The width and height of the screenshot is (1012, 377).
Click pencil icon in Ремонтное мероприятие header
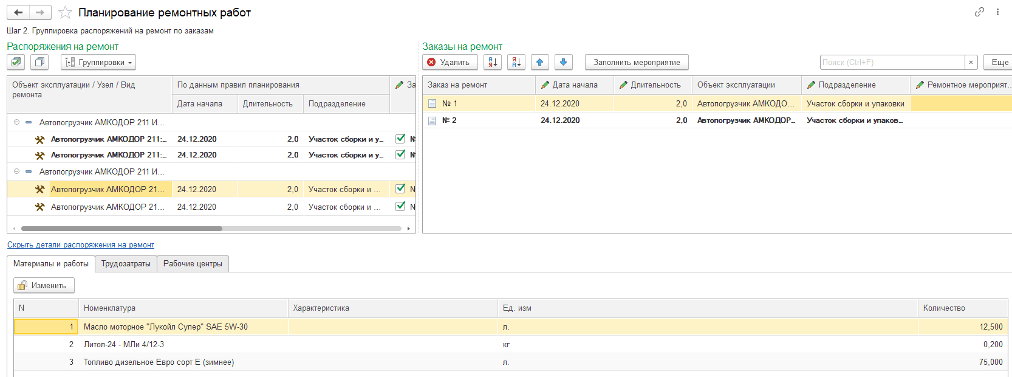pyautogui.click(x=920, y=85)
